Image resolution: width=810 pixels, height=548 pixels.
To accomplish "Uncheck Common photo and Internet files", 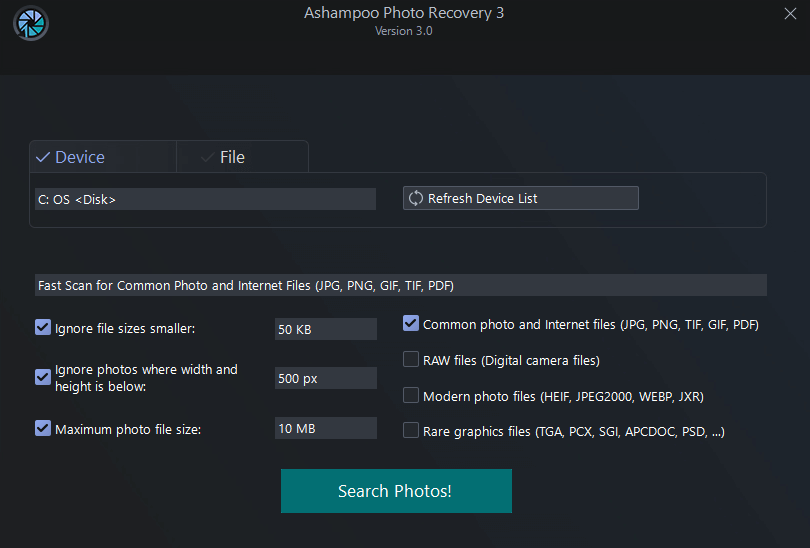I will click(x=411, y=323).
